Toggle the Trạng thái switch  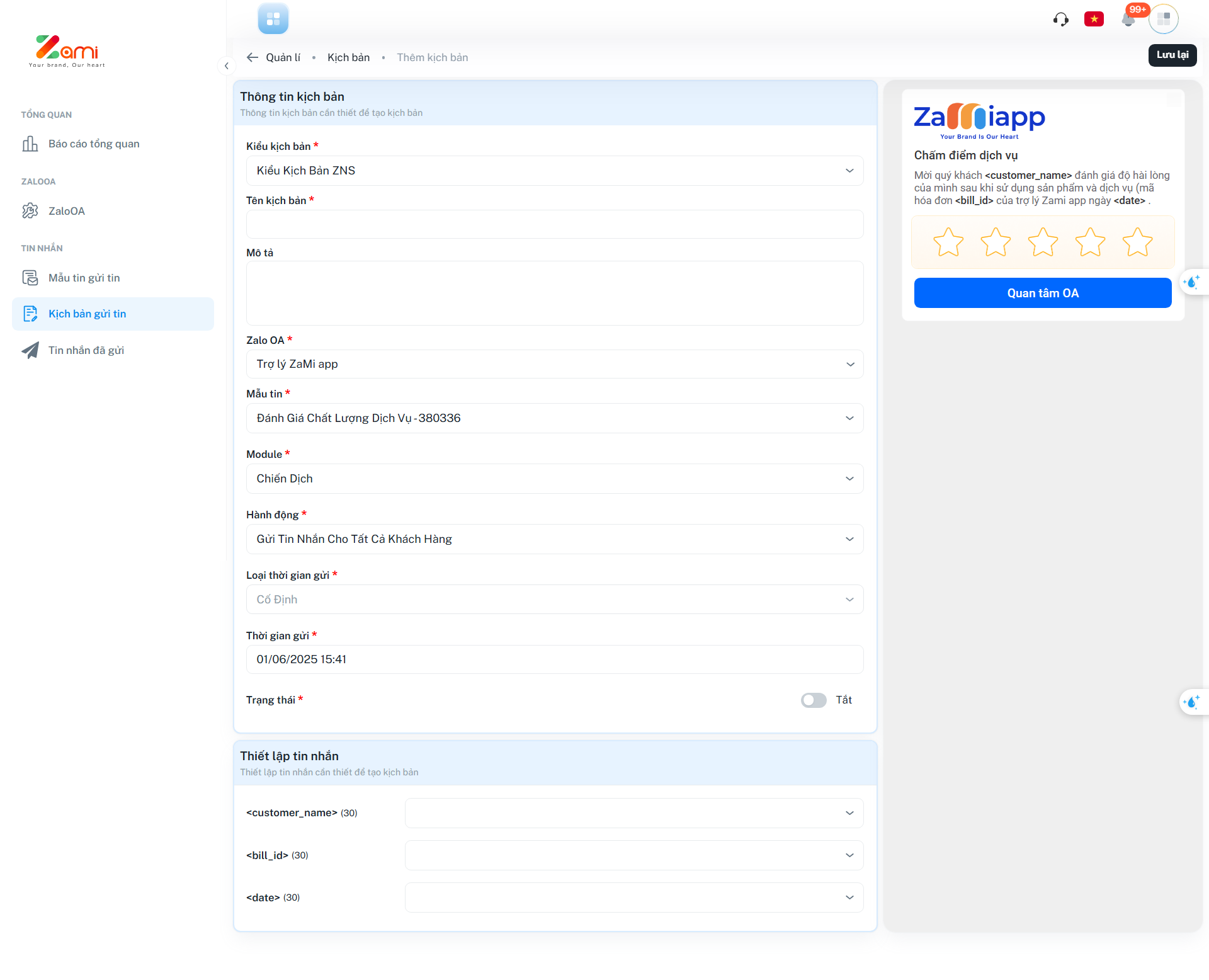(x=813, y=700)
